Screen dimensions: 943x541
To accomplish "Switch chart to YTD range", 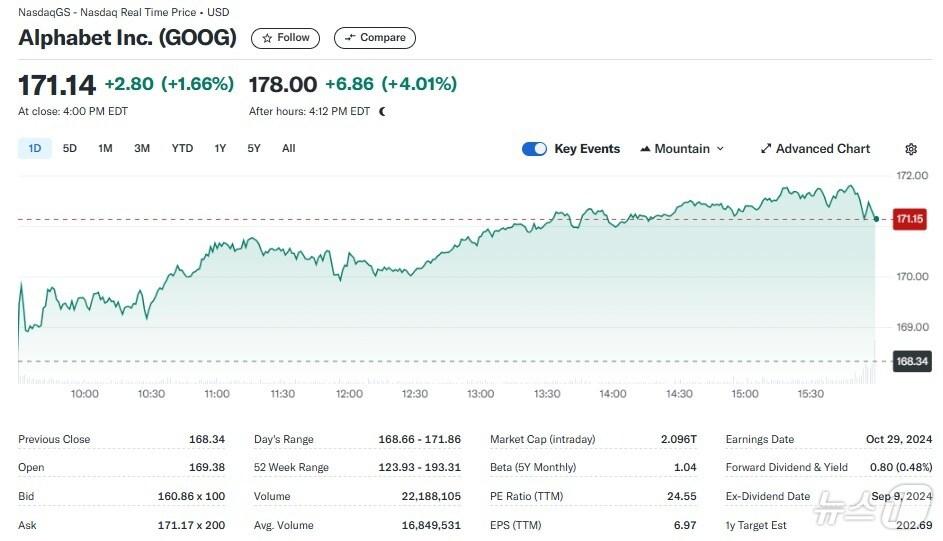I will click(x=182, y=149).
